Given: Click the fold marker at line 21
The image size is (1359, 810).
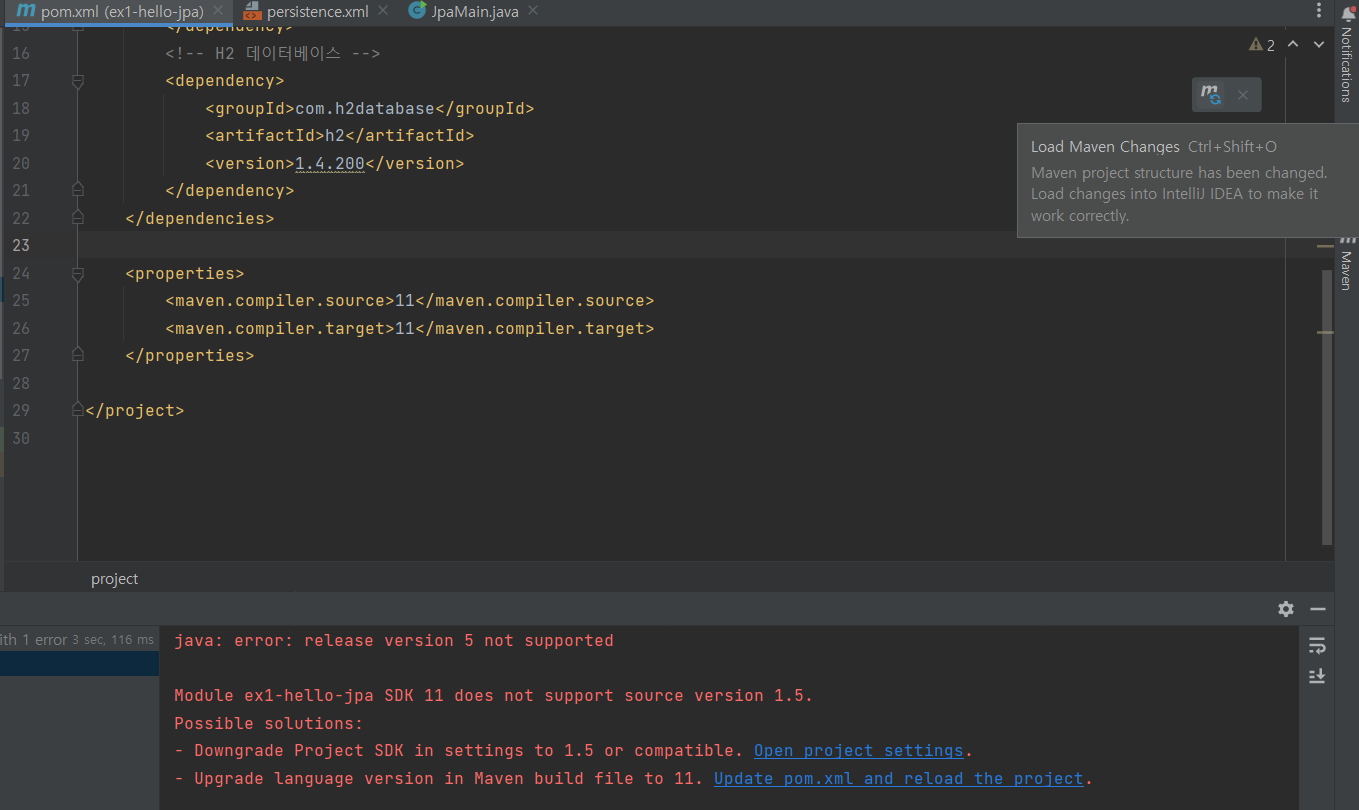Looking at the screenshot, I should [77, 190].
